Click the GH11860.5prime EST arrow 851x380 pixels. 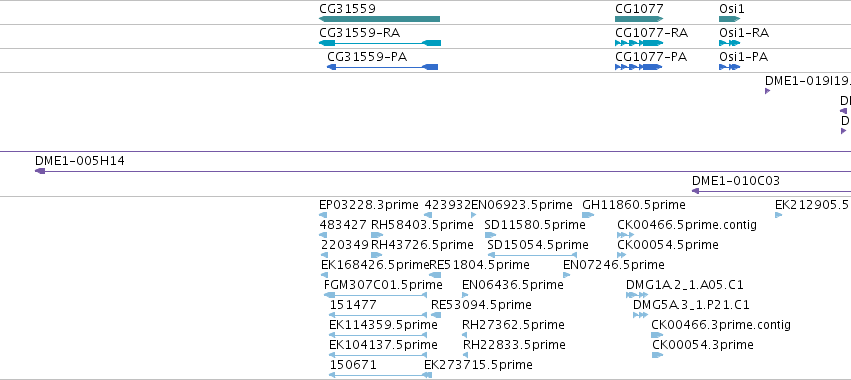point(588,215)
